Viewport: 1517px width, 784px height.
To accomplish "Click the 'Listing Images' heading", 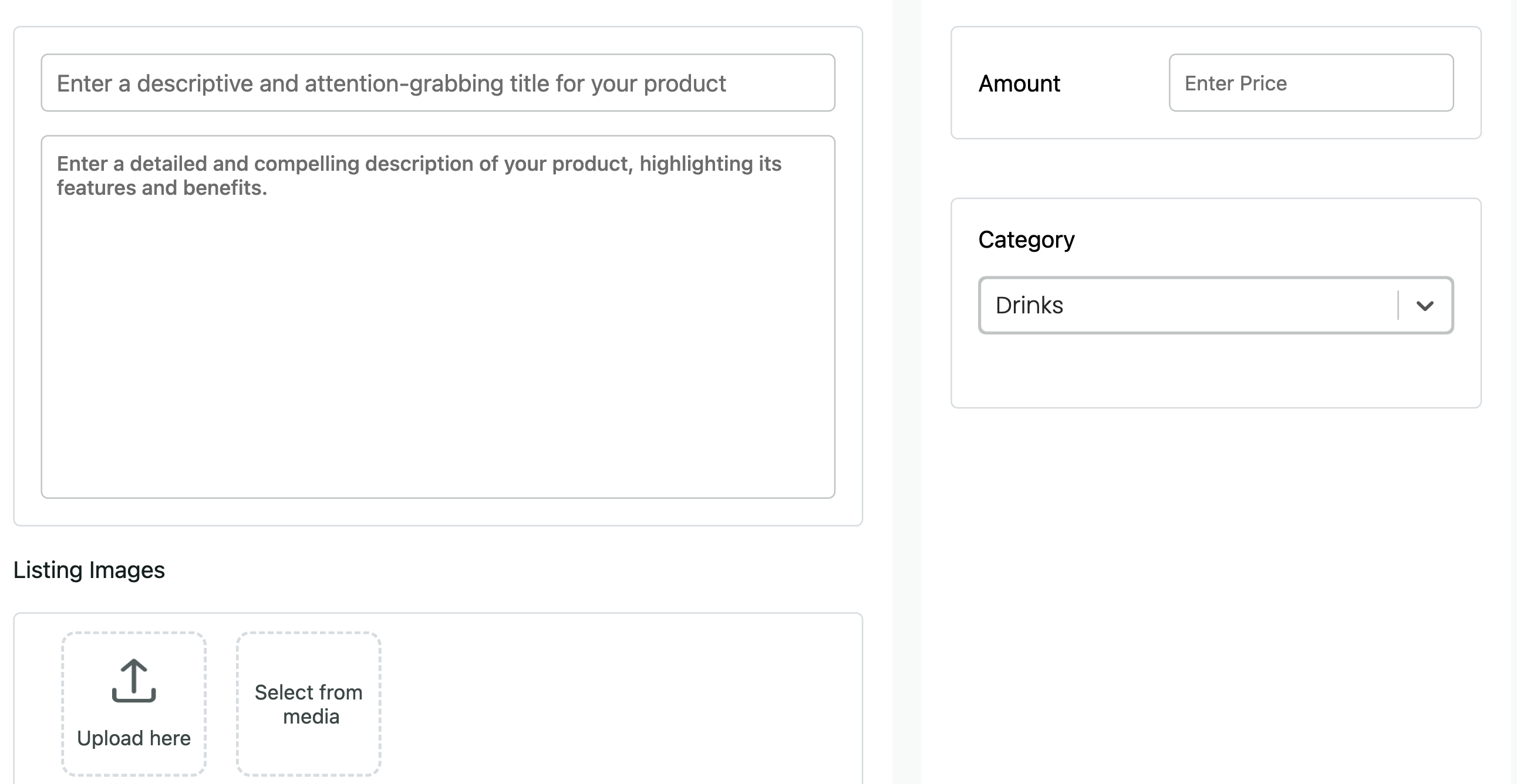I will pos(89,570).
